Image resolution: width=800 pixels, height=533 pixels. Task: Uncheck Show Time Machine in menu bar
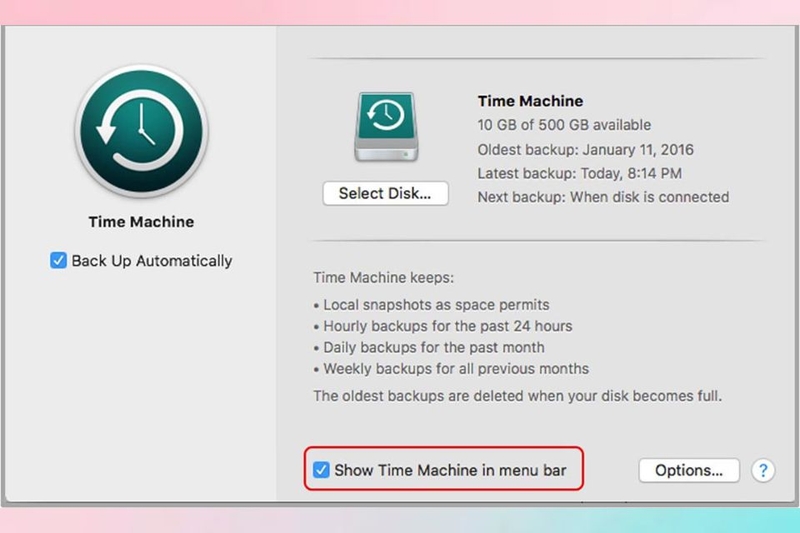tap(321, 470)
